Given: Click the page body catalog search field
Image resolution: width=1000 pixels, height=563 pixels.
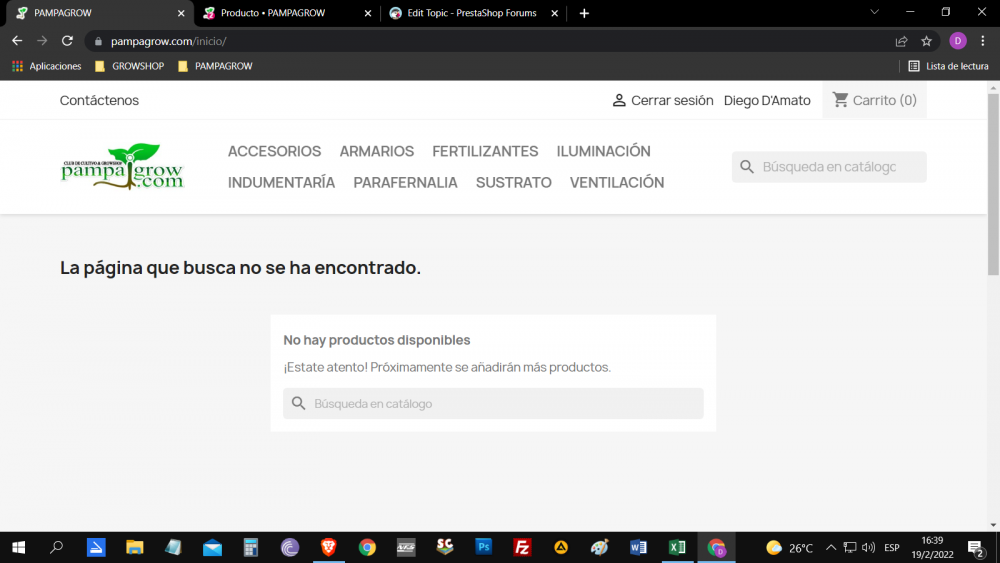Looking at the screenshot, I should pos(493,404).
